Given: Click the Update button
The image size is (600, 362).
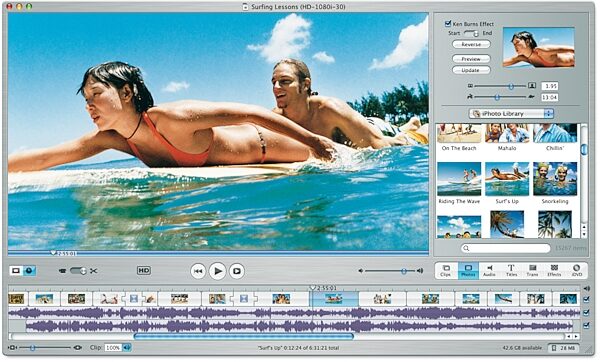Looking at the screenshot, I should pyautogui.click(x=471, y=70).
